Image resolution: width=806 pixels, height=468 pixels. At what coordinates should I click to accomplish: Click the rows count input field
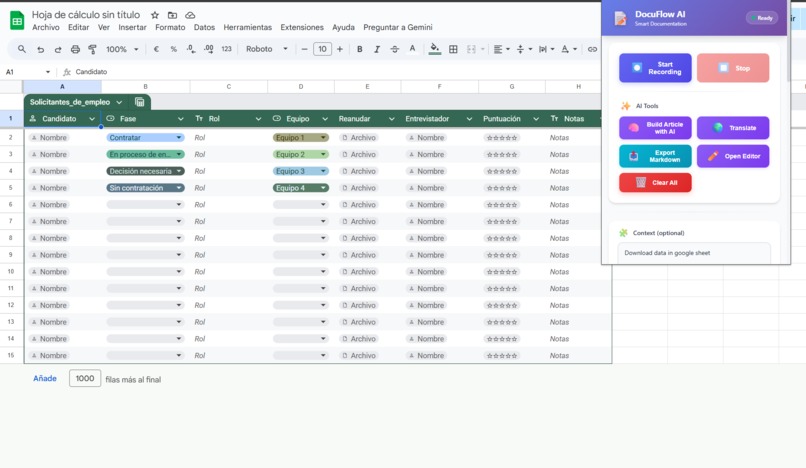click(x=85, y=379)
